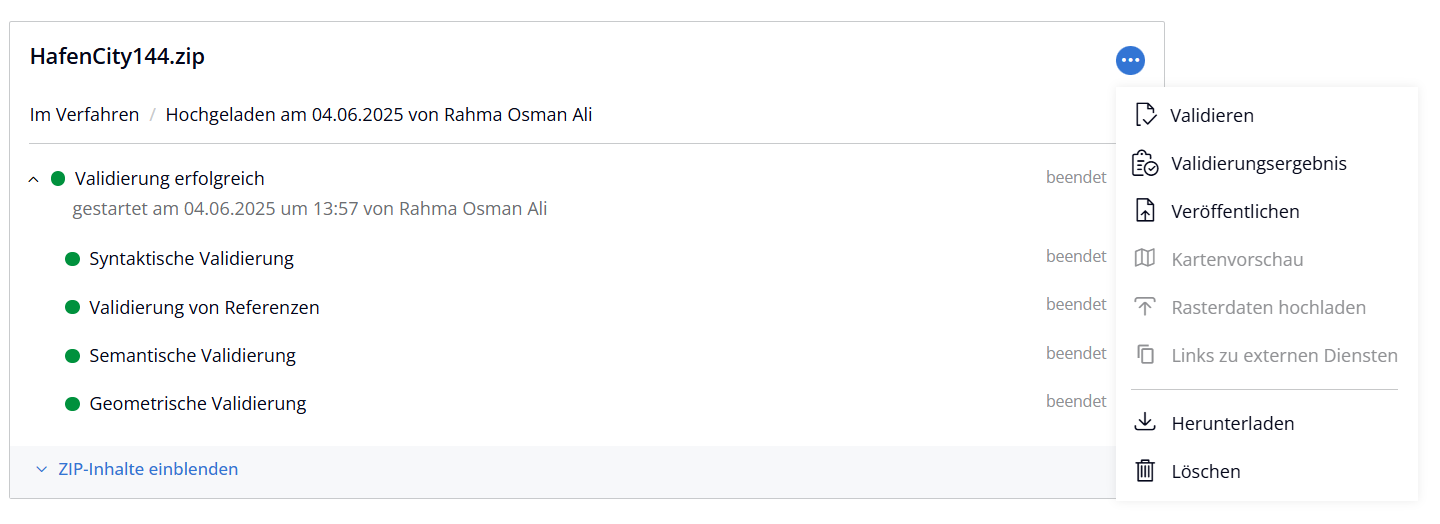Select Validierungsergebnis from the menu

point(1258,163)
